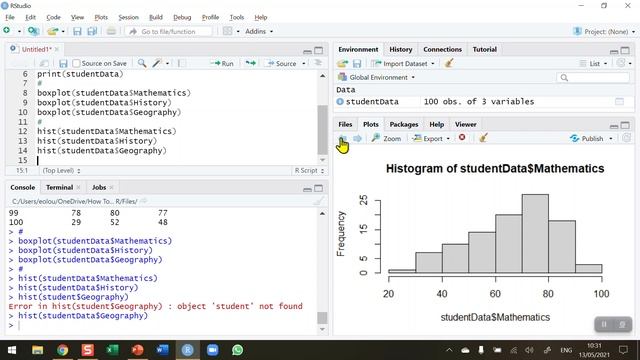Clear the console with the broom icon
This screenshot has height=360, width=640.
point(318,201)
